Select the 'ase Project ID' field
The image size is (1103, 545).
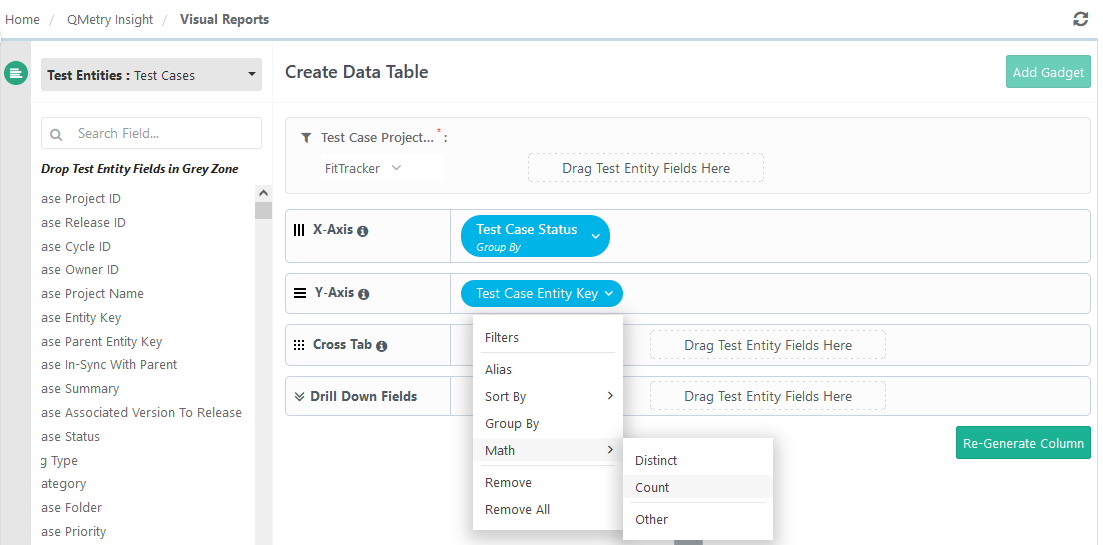[81, 199]
